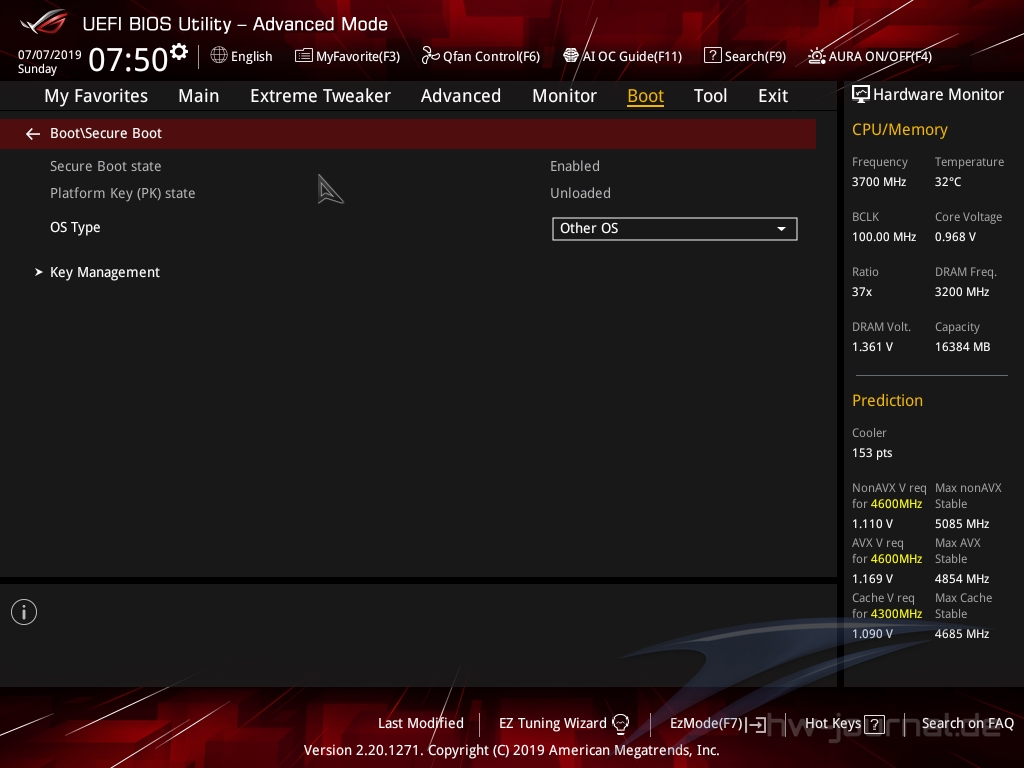Image resolution: width=1024 pixels, height=768 pixels.
Task: Click the back arrow beside Boot\Secure Boot
Action: [33, 134]
